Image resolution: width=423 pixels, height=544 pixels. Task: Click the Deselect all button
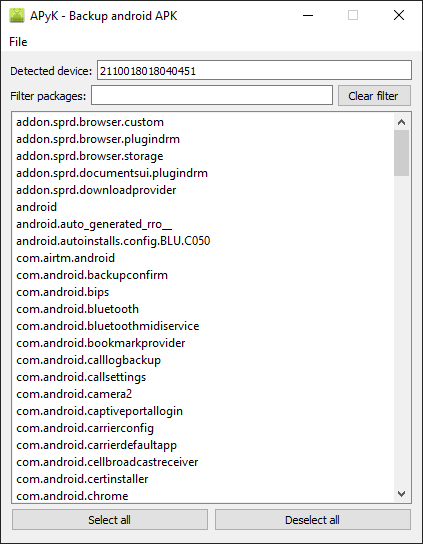[313, 519]
